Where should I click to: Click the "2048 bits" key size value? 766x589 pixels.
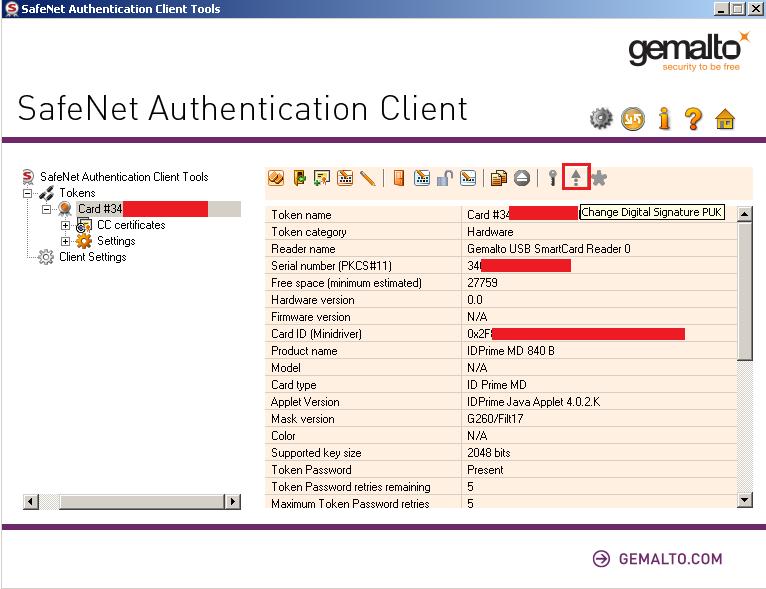(489, 453)
